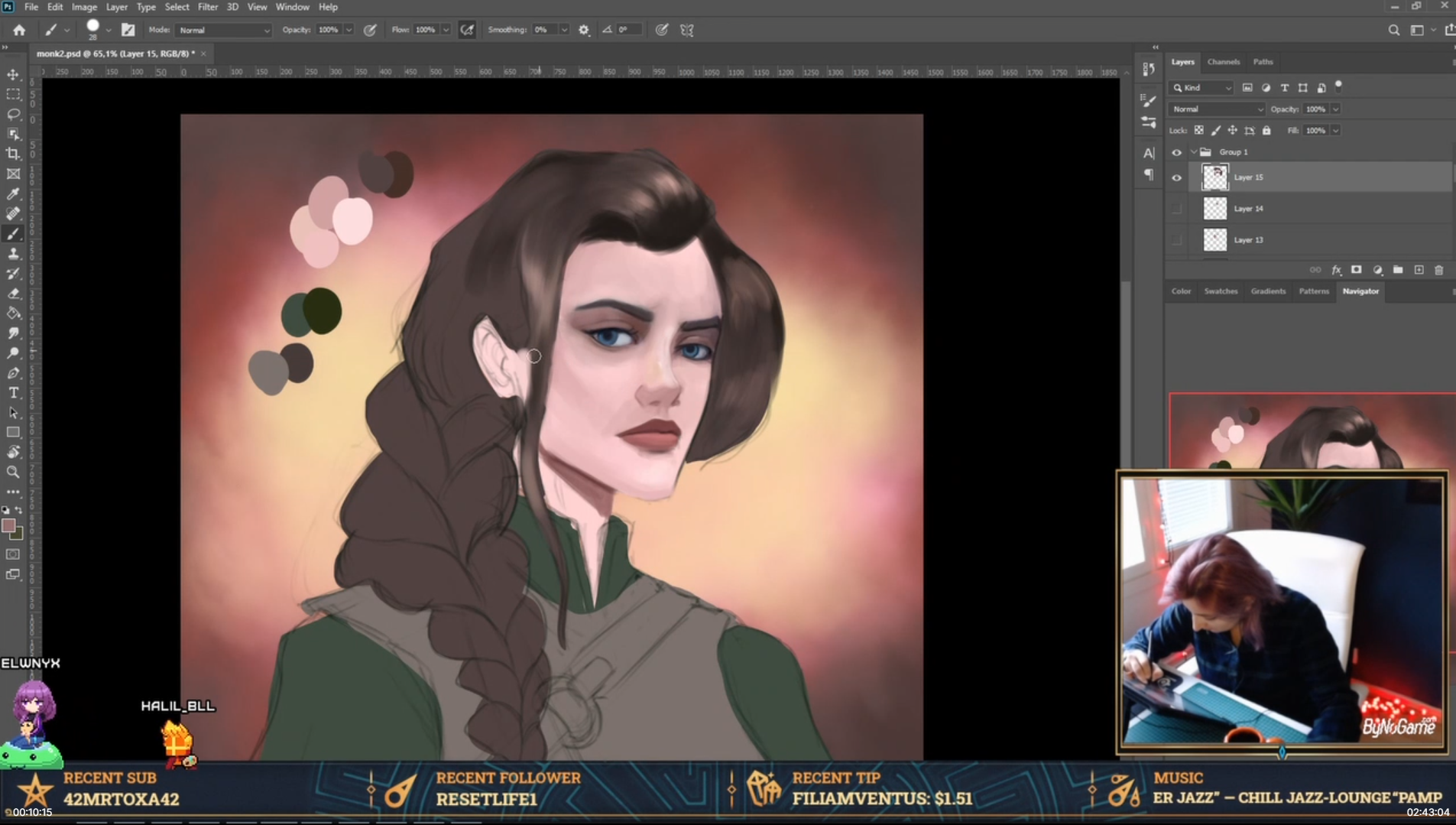Create a new group folder icon
Viewport: 1456px width, 825px height.
[1398, 270]
